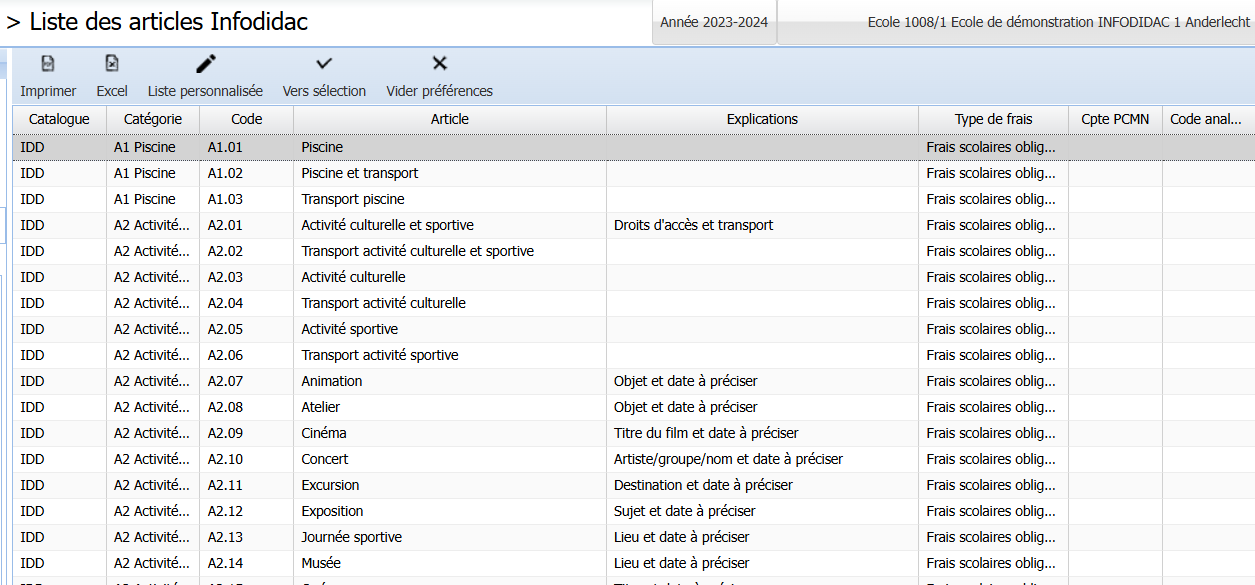Image resolution: width=1255 pixels, height=585 pixels.
Task: Select the Journée sportive article
Action: pos(351,537)
